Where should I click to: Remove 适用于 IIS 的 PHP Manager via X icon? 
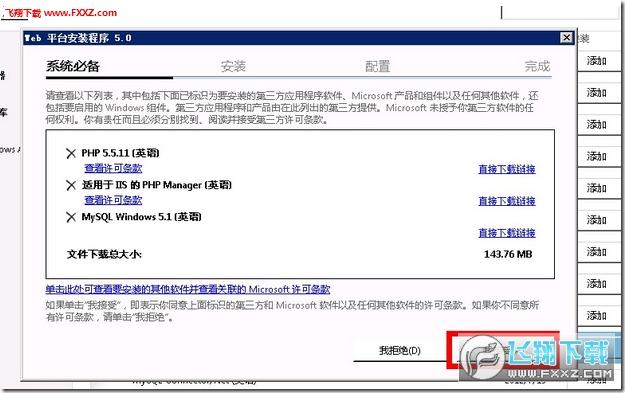point(71,185)
